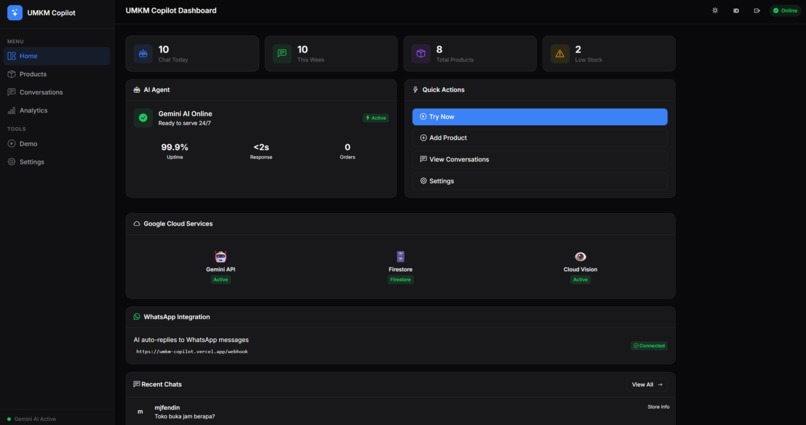Click the Recent Chats header icon
Viewport: 806px width, 425px height.
[x=136, y=384]
